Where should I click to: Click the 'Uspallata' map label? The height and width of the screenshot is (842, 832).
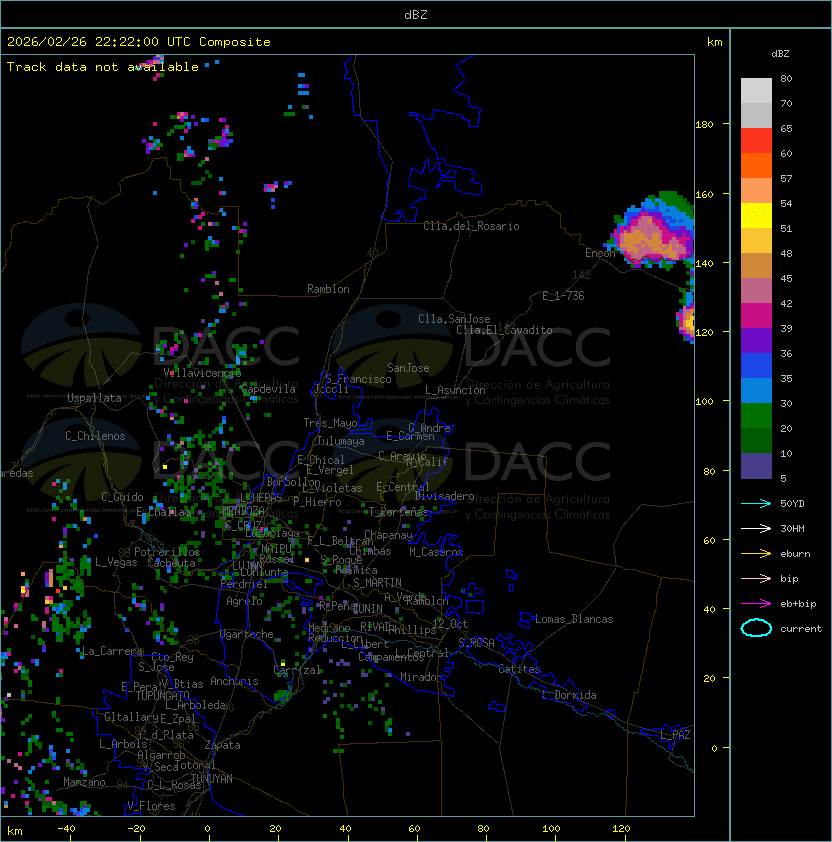(x=94, y=398)
